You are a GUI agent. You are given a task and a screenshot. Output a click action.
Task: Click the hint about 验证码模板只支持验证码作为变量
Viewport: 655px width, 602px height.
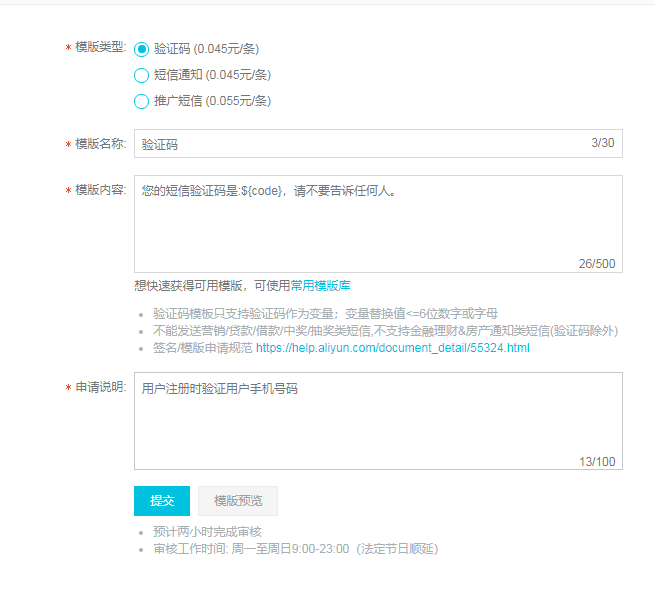pos(325,313)
